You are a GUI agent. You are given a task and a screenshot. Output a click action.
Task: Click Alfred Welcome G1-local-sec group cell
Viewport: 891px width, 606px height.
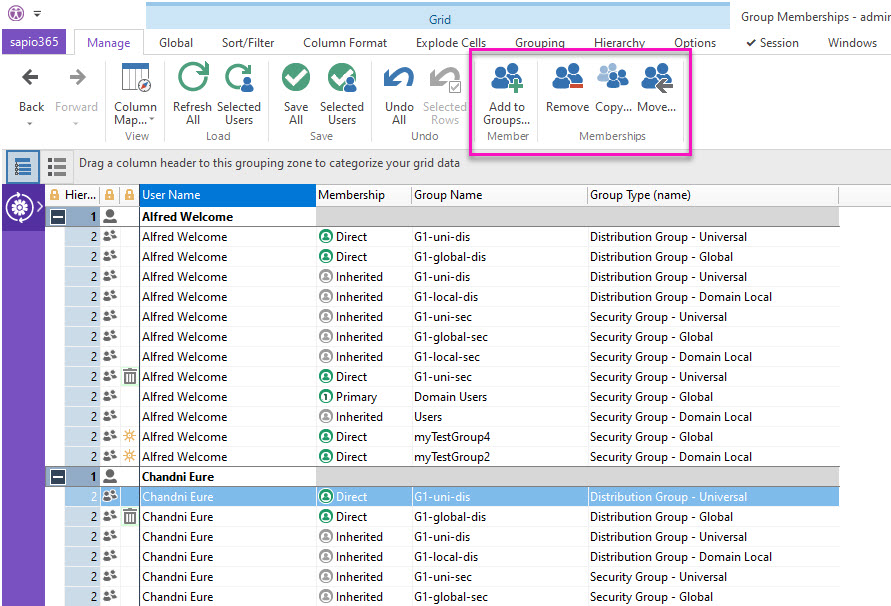(x=499, y=356)
